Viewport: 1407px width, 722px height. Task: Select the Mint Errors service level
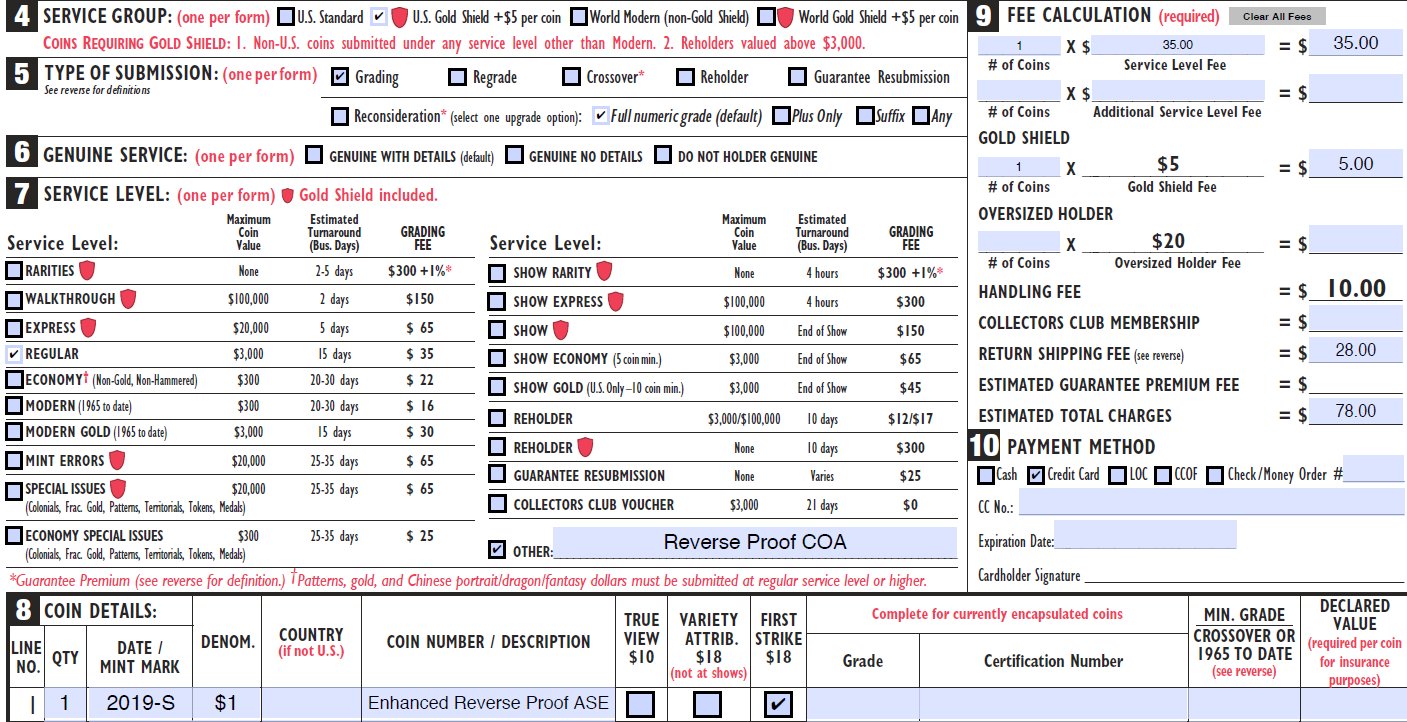tap(14, 461)
